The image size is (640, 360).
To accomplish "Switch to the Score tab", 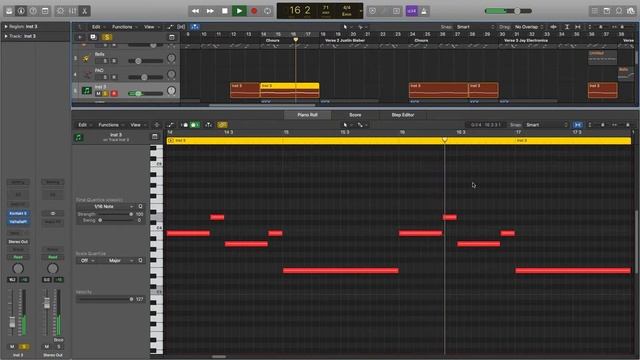I will point(355,115).
